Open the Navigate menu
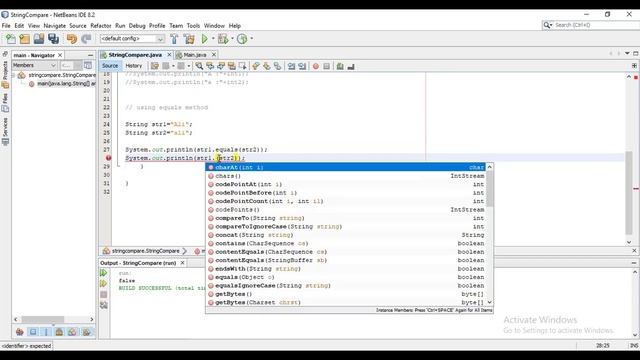This screenshot has height=360, width=640. 55,26
